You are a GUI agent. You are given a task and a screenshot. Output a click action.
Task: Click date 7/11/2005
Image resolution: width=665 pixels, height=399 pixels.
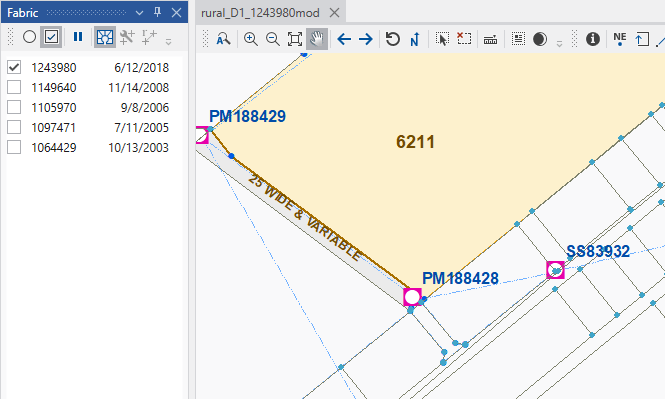point(141,127)
